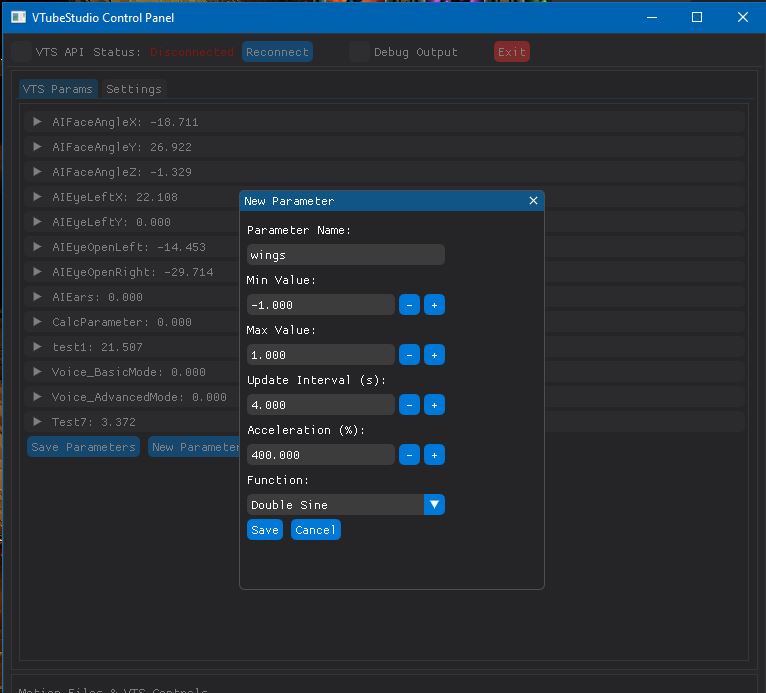Toggle the VTS API Status checkbox
Image resolution: width=766 pixels, height=693 pixels.
(x=21, y=52)
